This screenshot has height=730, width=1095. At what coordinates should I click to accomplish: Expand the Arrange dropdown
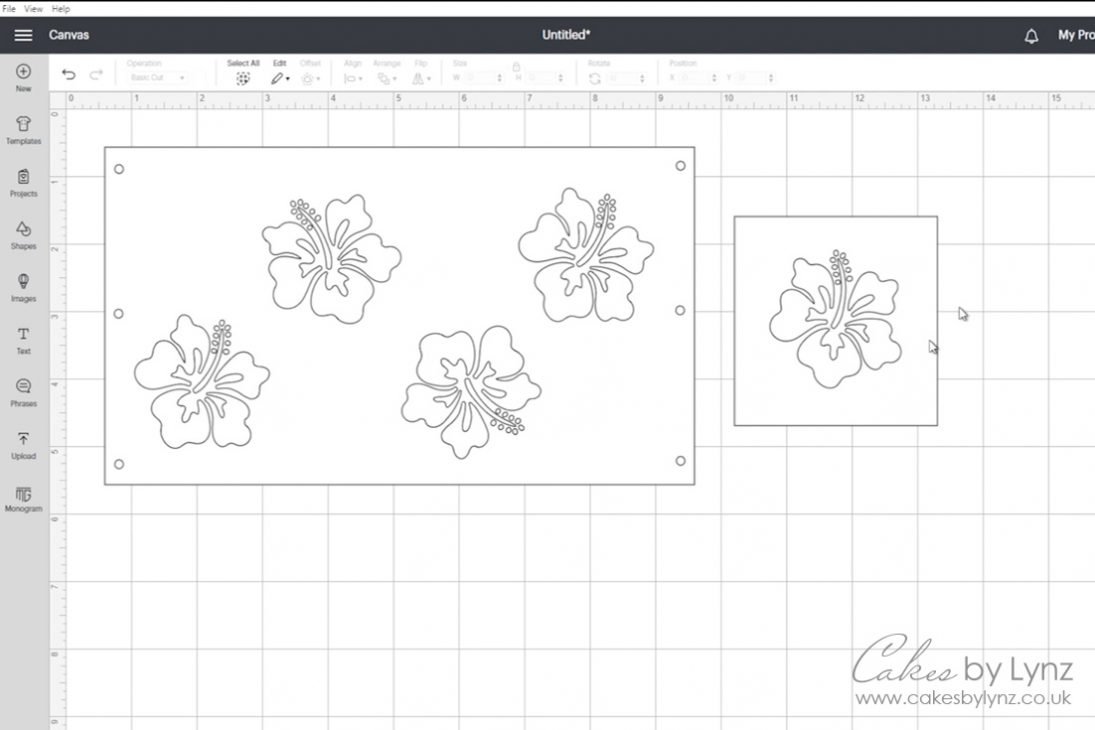(x=387, y=78)
